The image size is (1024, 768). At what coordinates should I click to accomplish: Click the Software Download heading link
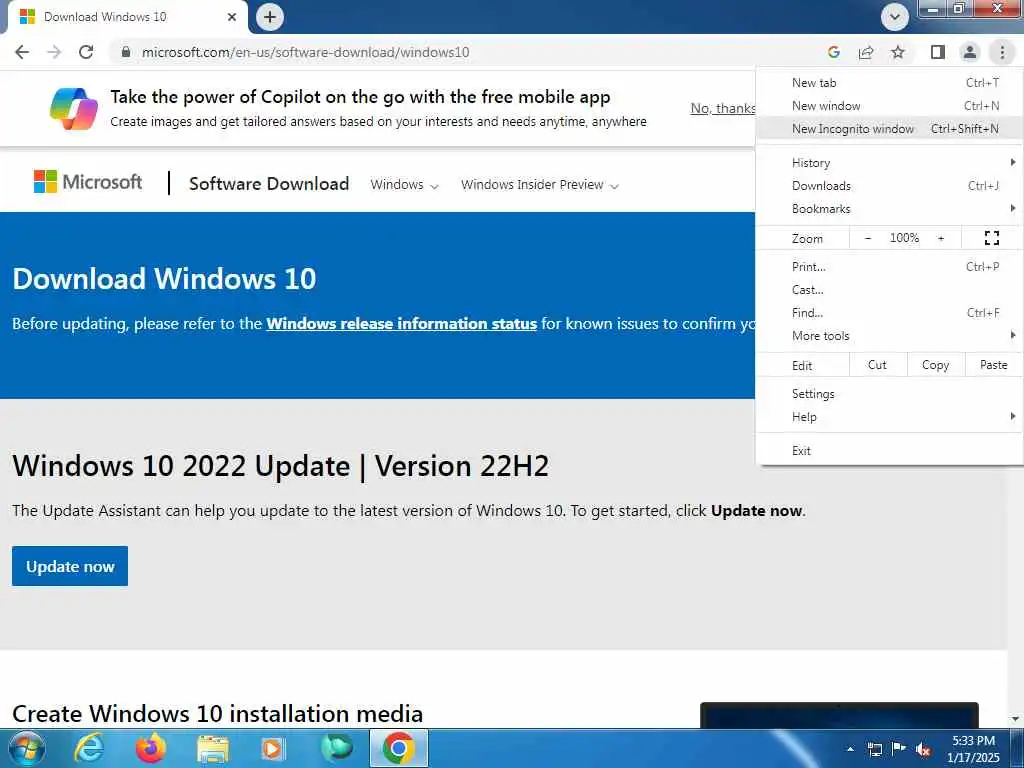269,184
